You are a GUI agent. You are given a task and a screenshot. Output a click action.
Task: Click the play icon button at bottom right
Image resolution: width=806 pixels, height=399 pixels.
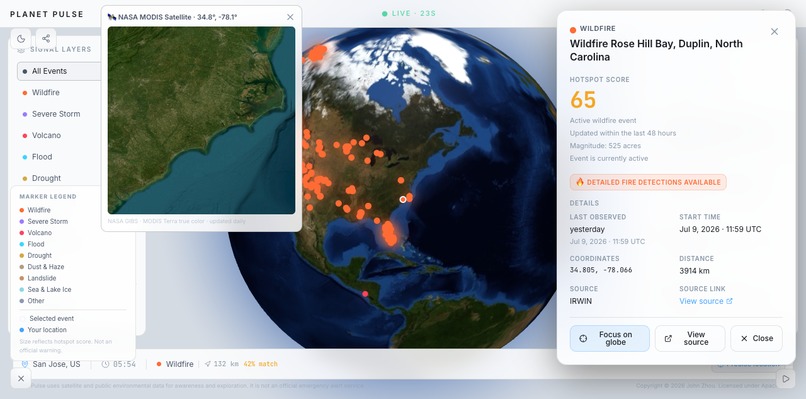[785, 379]
